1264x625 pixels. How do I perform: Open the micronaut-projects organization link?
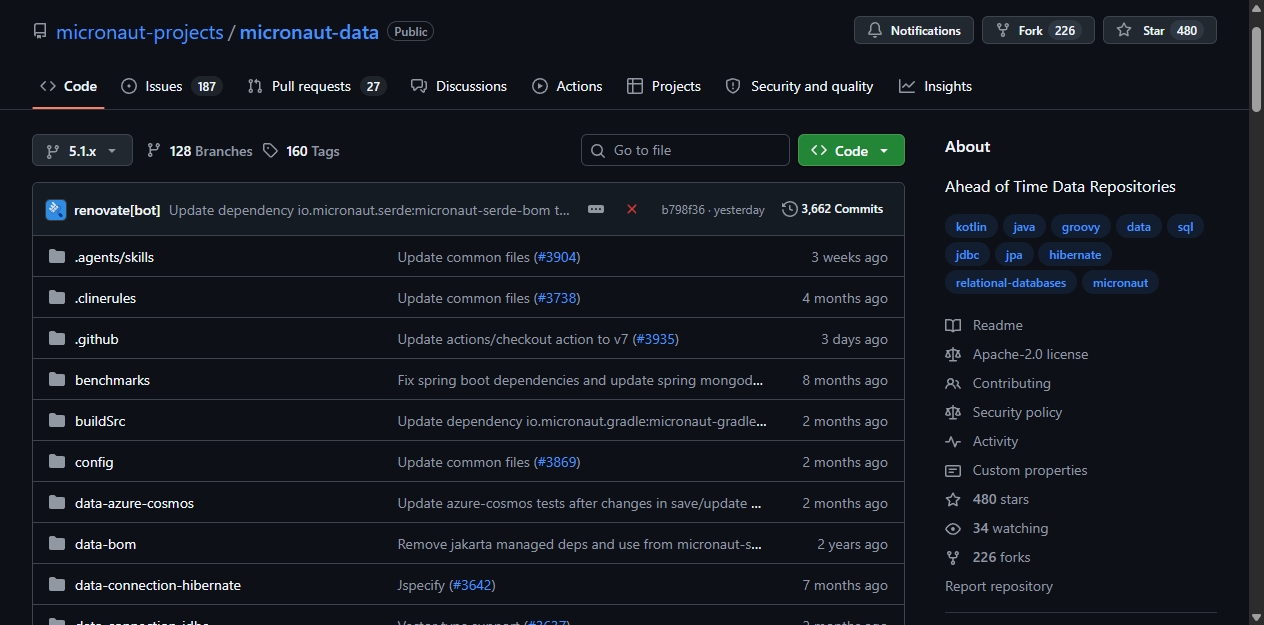pos(140,31)
